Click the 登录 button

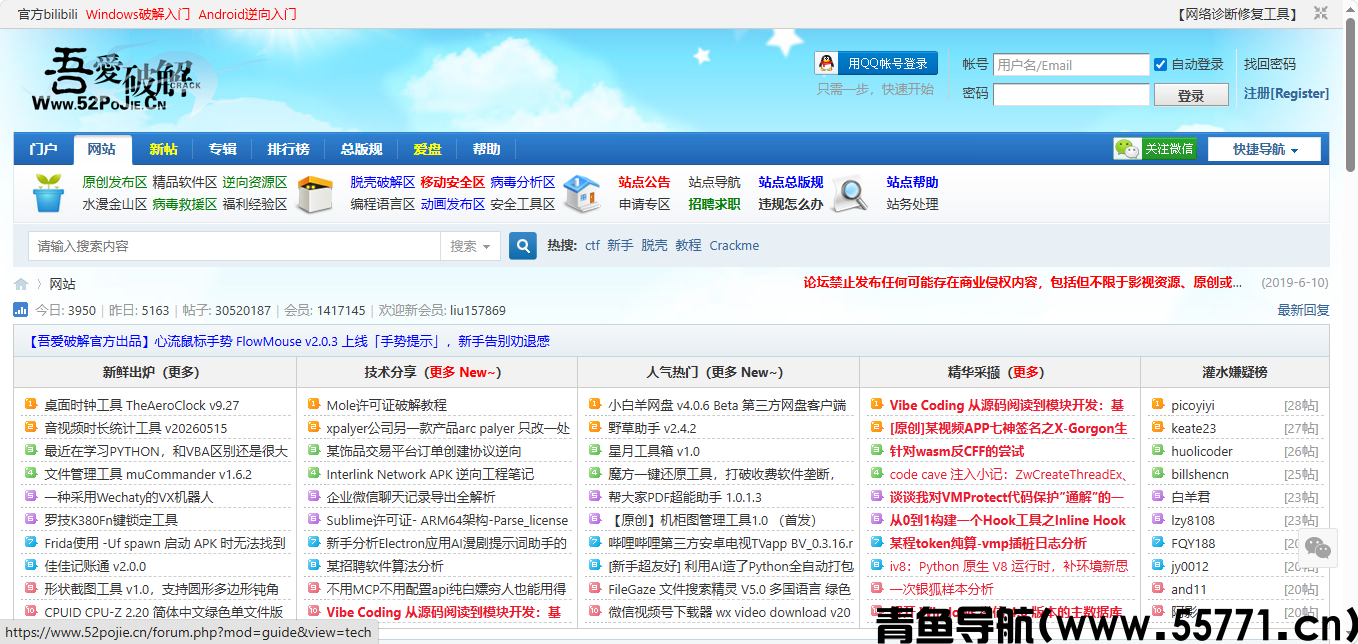[1191, 95]
